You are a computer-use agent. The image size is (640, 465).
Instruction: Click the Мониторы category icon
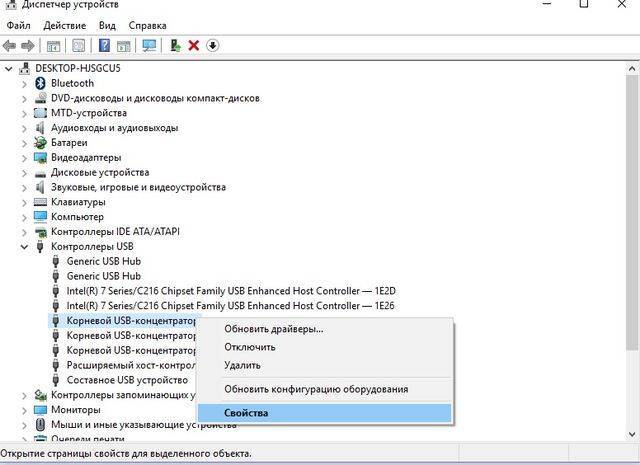[x=40, y=409]
